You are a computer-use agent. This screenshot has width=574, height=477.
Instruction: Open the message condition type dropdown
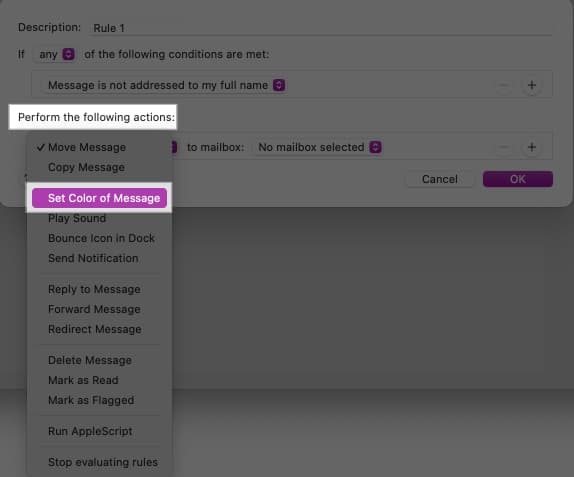(x=163, y=85)
